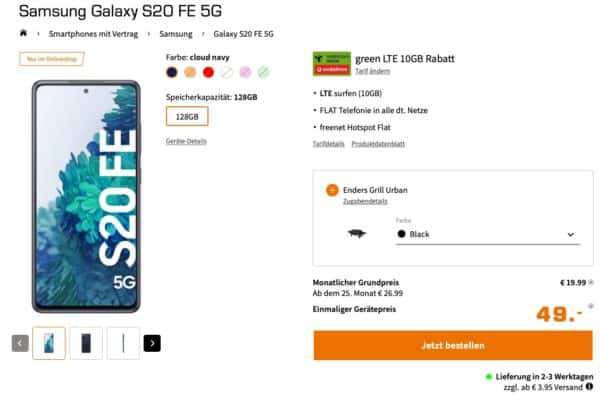Click the info icon next to € 19.99
Screen dimensions: 600x398
591,282
